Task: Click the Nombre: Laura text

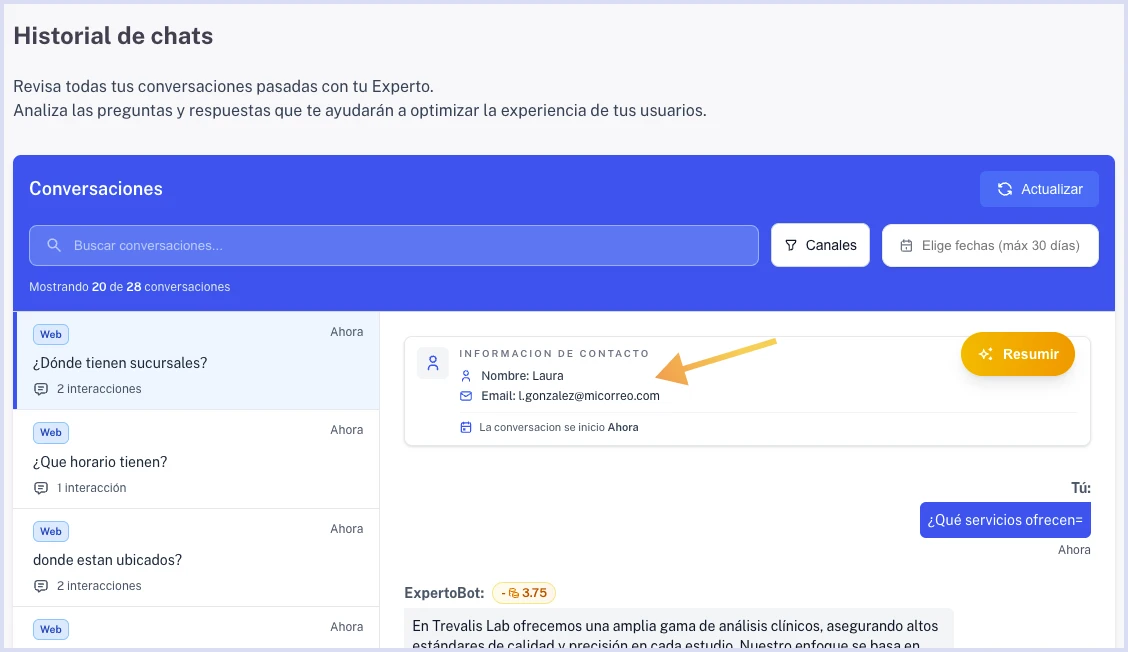Action: (x=522, y=376)
